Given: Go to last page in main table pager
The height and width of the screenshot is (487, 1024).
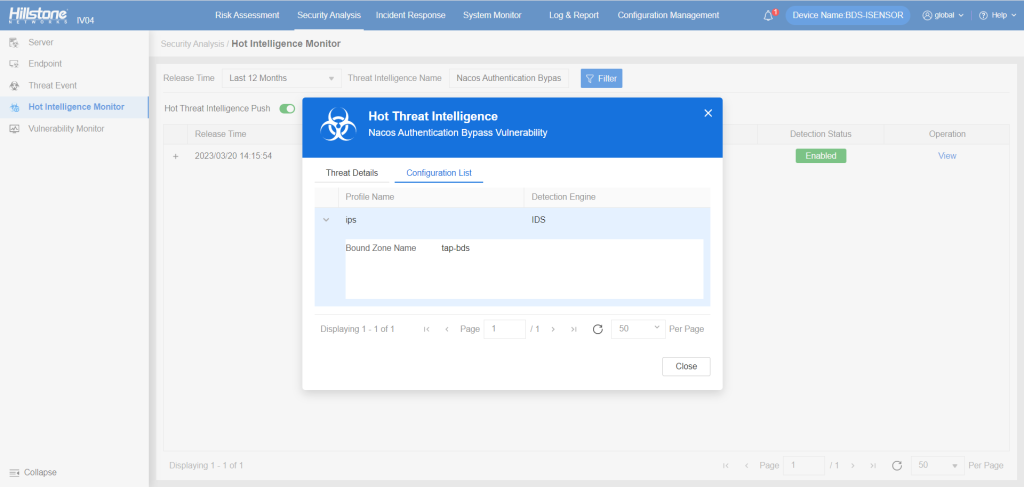Looking at the screenshot, I should point(873,466).
